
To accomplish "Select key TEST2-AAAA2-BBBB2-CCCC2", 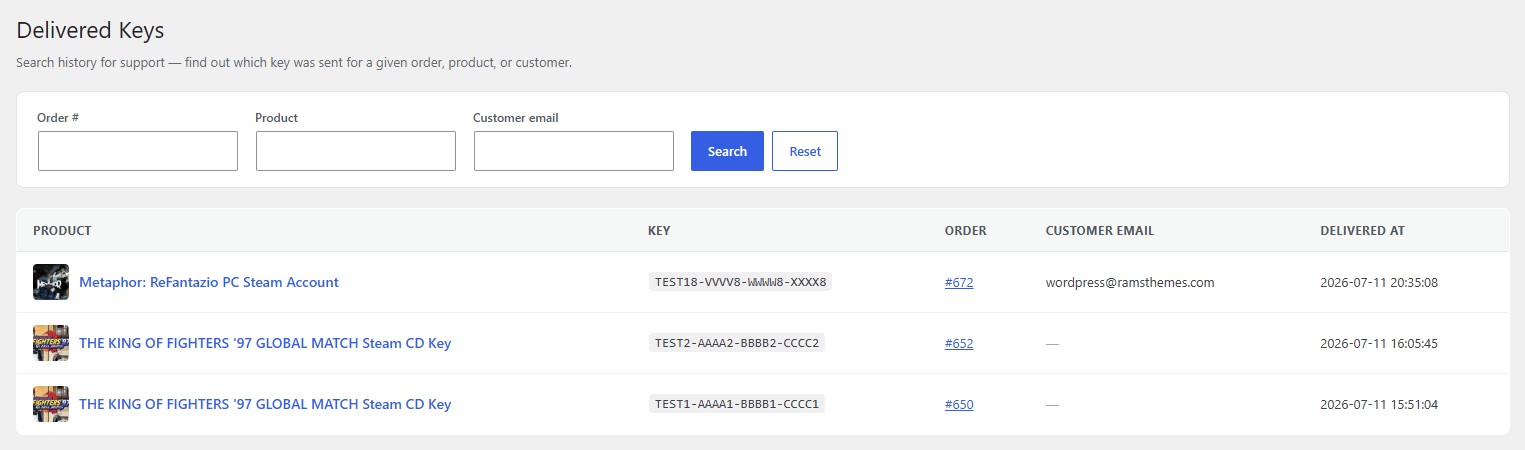I will click(736, 343).
